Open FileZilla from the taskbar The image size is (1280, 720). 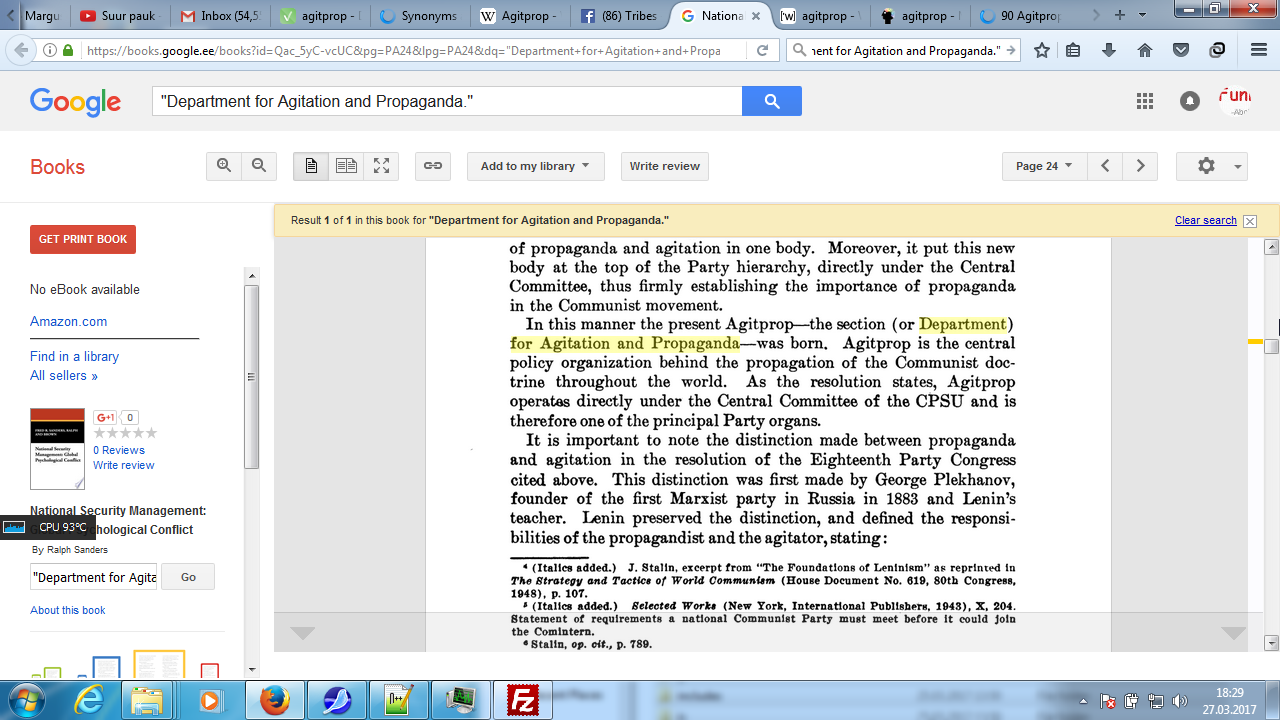[x=523, y=700]
